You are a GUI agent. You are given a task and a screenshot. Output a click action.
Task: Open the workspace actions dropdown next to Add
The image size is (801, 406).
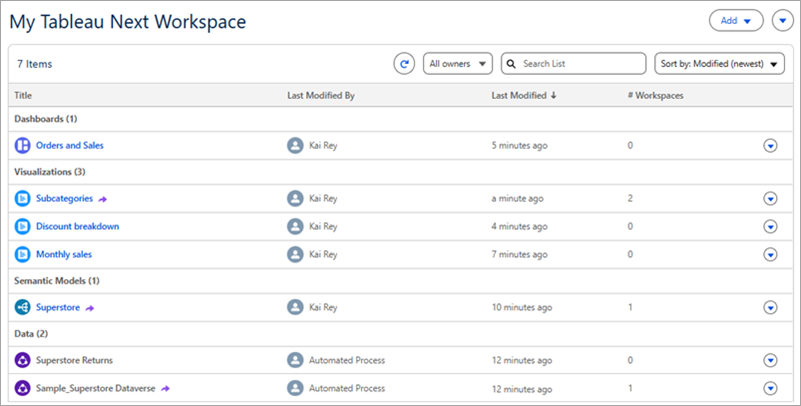tap(781, 20)
